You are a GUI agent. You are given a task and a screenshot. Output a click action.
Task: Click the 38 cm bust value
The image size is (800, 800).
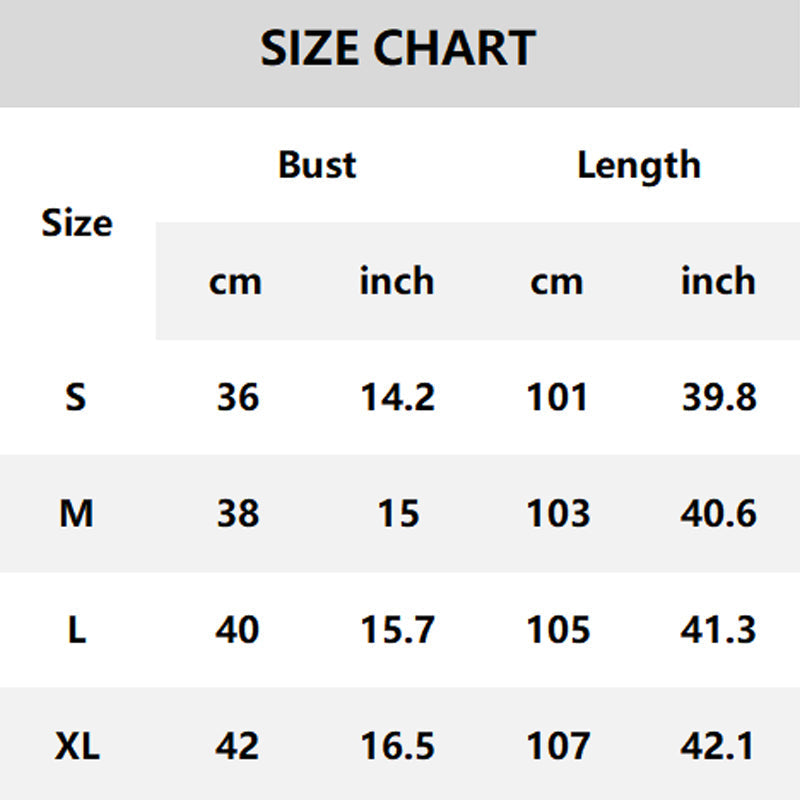click(237, 514)
